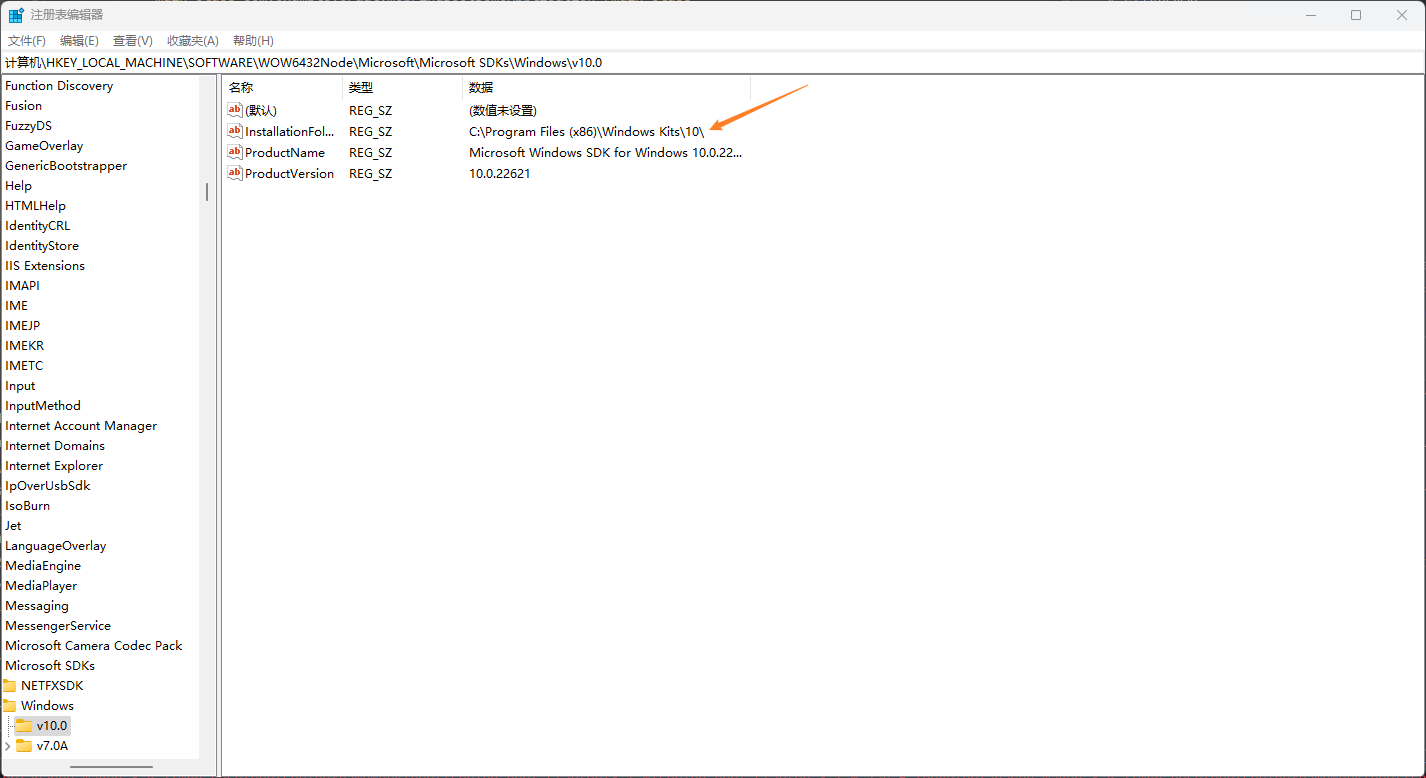Select the LanguageOverlay key
The height and width of the screenshot is (778, 1426).
click(56, 546)
